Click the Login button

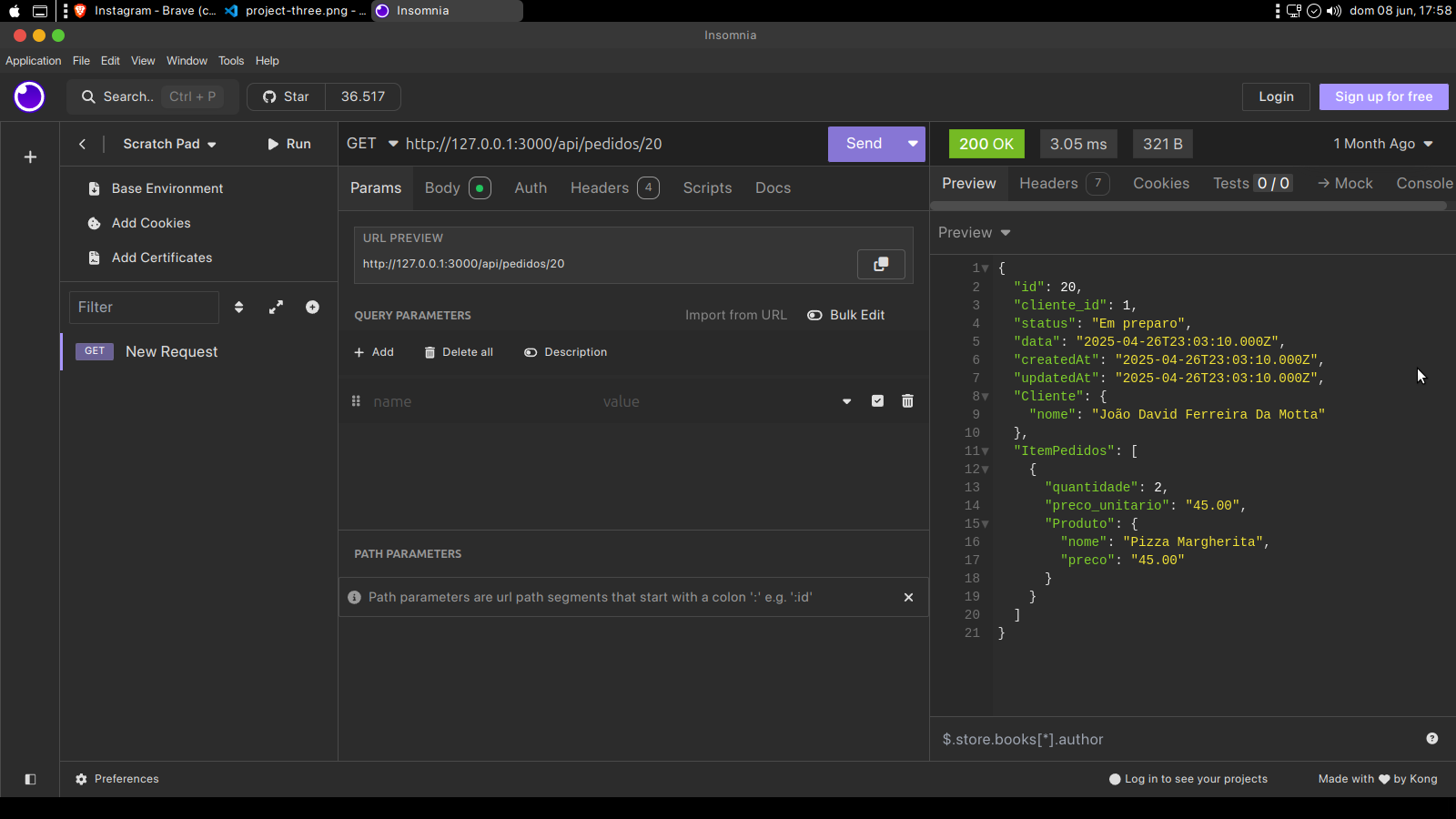(1276, 96)
